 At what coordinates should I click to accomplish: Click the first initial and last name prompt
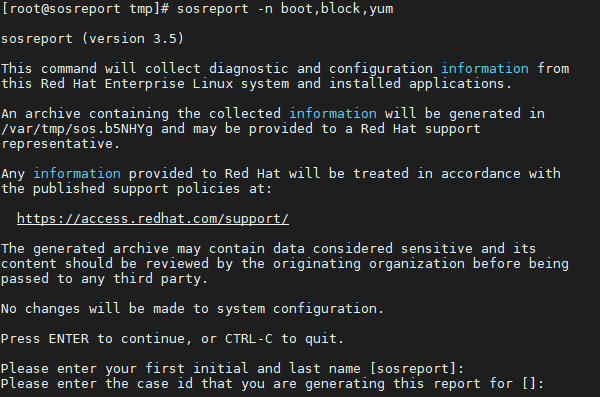(x=232, y=369)
